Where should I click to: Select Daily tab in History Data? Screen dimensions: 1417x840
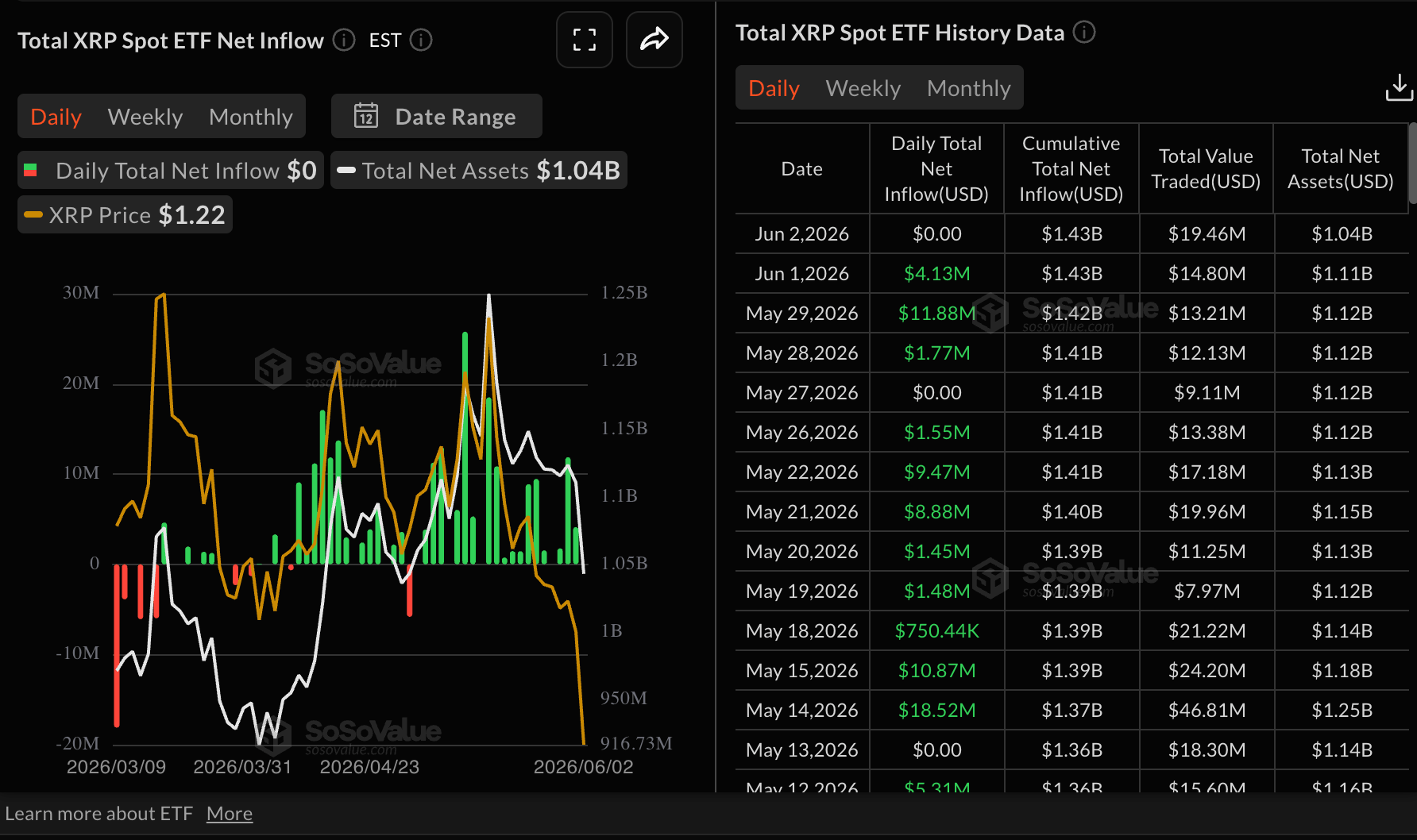(774, 88)
